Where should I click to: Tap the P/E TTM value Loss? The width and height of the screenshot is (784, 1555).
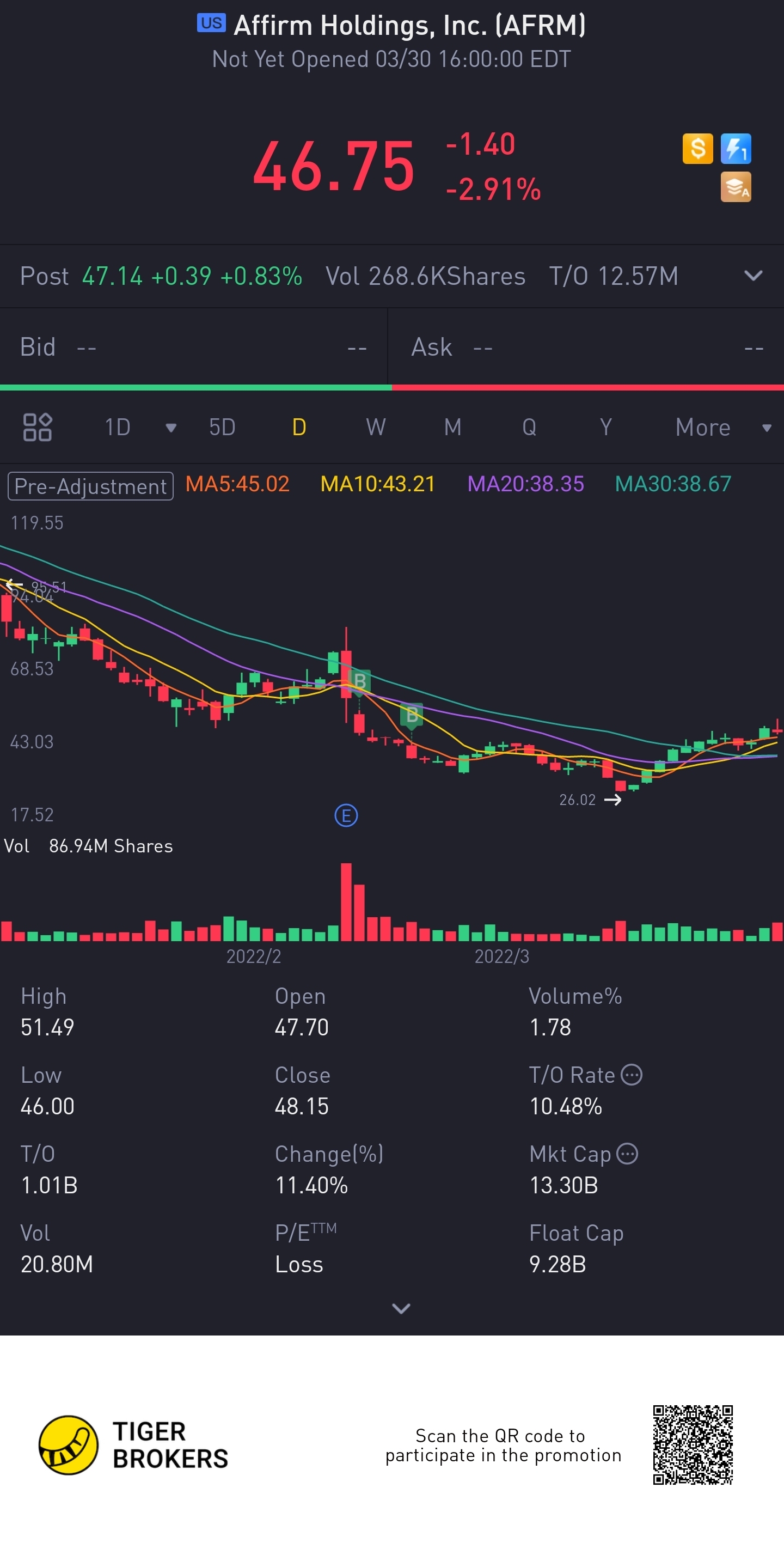299,1265
